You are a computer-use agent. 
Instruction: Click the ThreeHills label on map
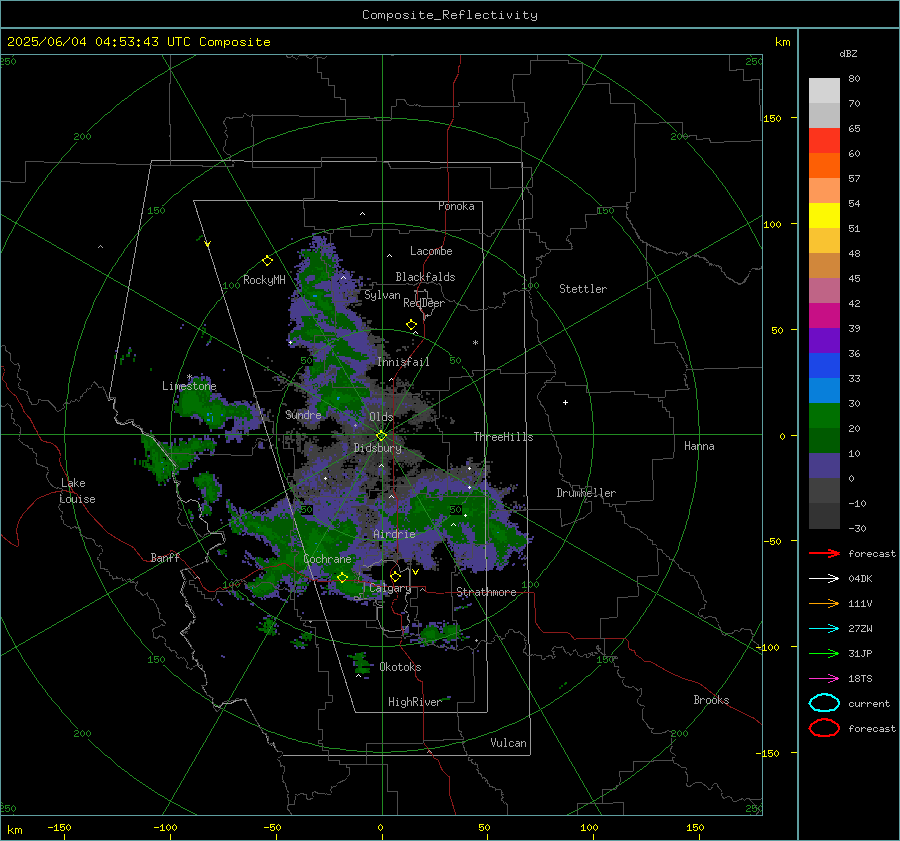tap(503, 437)
